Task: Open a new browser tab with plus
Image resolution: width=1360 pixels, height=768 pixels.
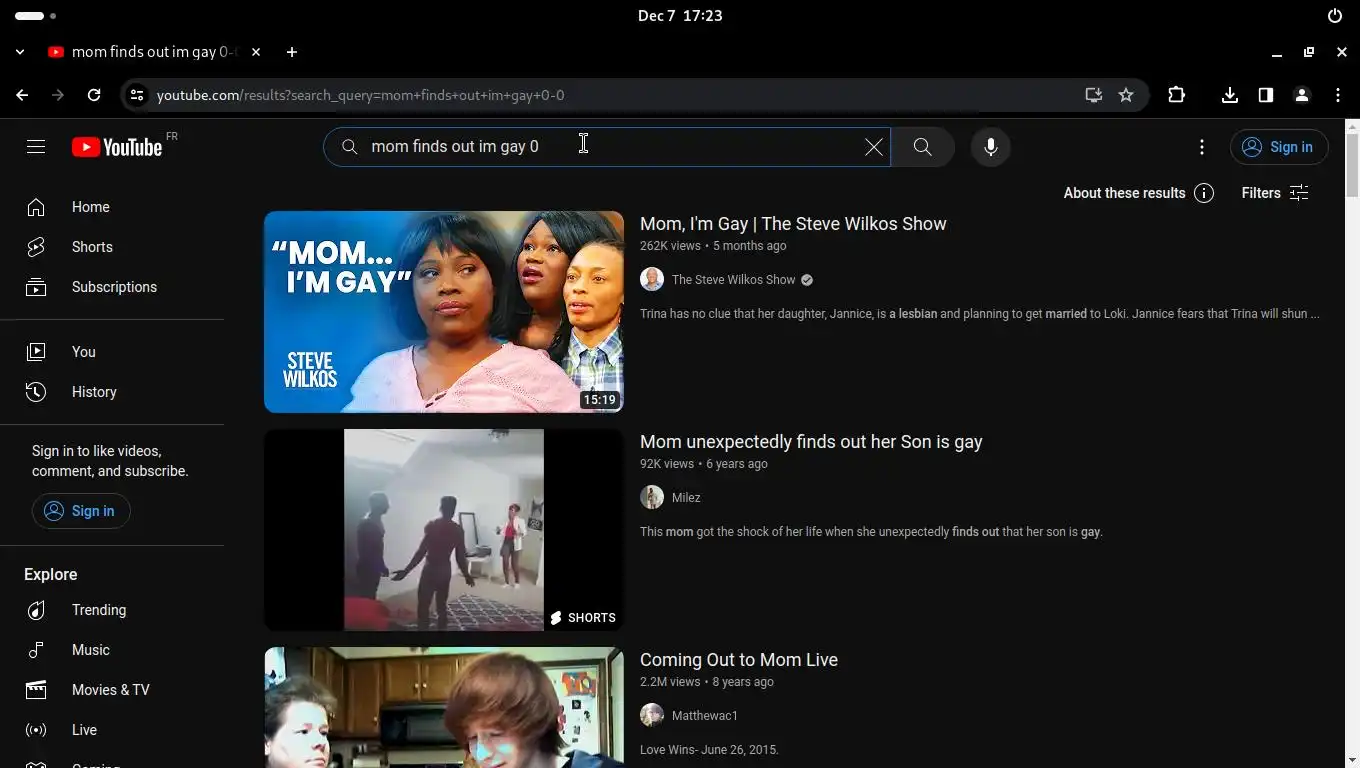Action: coord(292,52)
